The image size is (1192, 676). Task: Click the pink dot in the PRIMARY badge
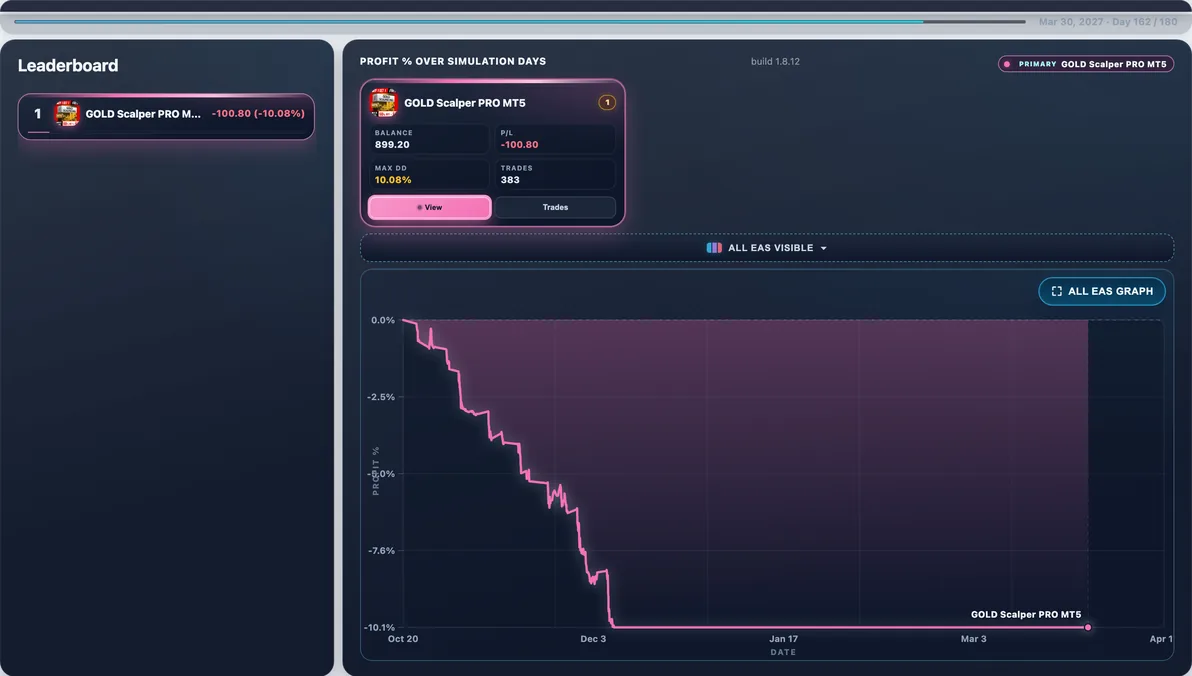(x=1007, y=64)
